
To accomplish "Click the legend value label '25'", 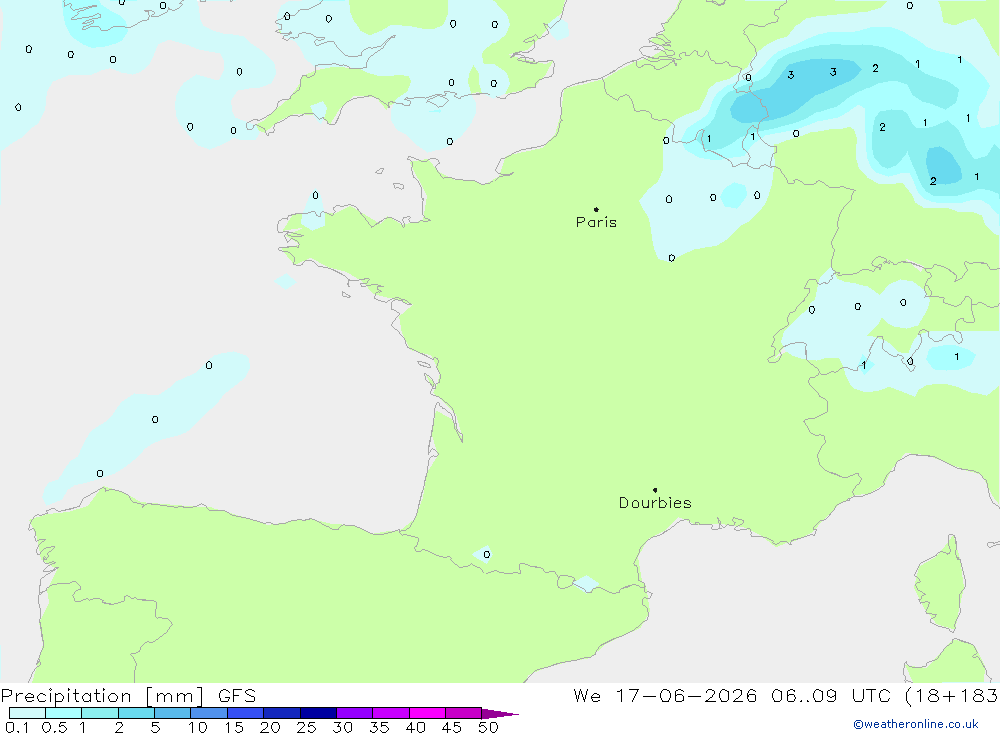I will [306, 727].
